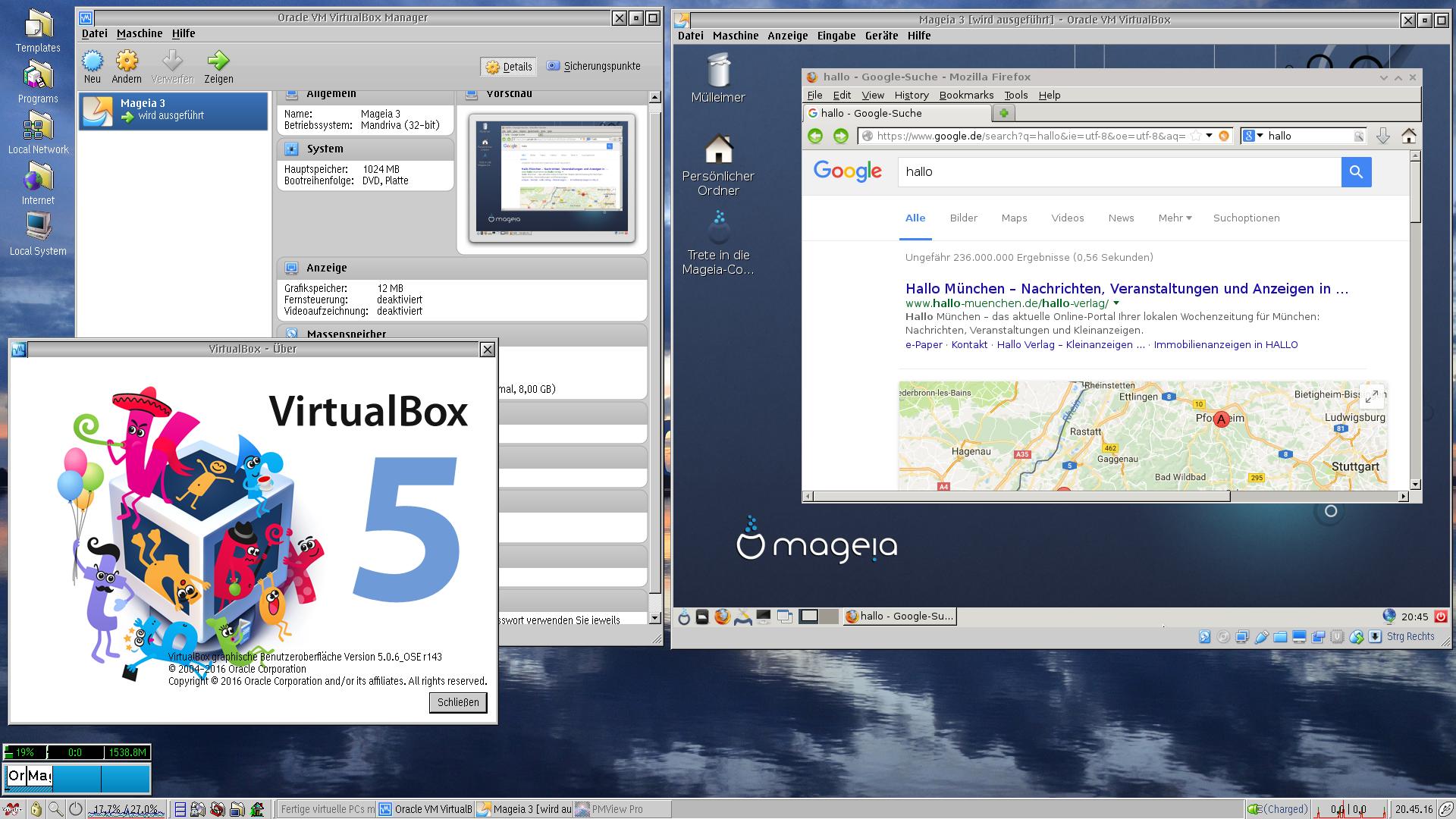Collapse the System section header
1456x819 pixels.
point(366,149)
